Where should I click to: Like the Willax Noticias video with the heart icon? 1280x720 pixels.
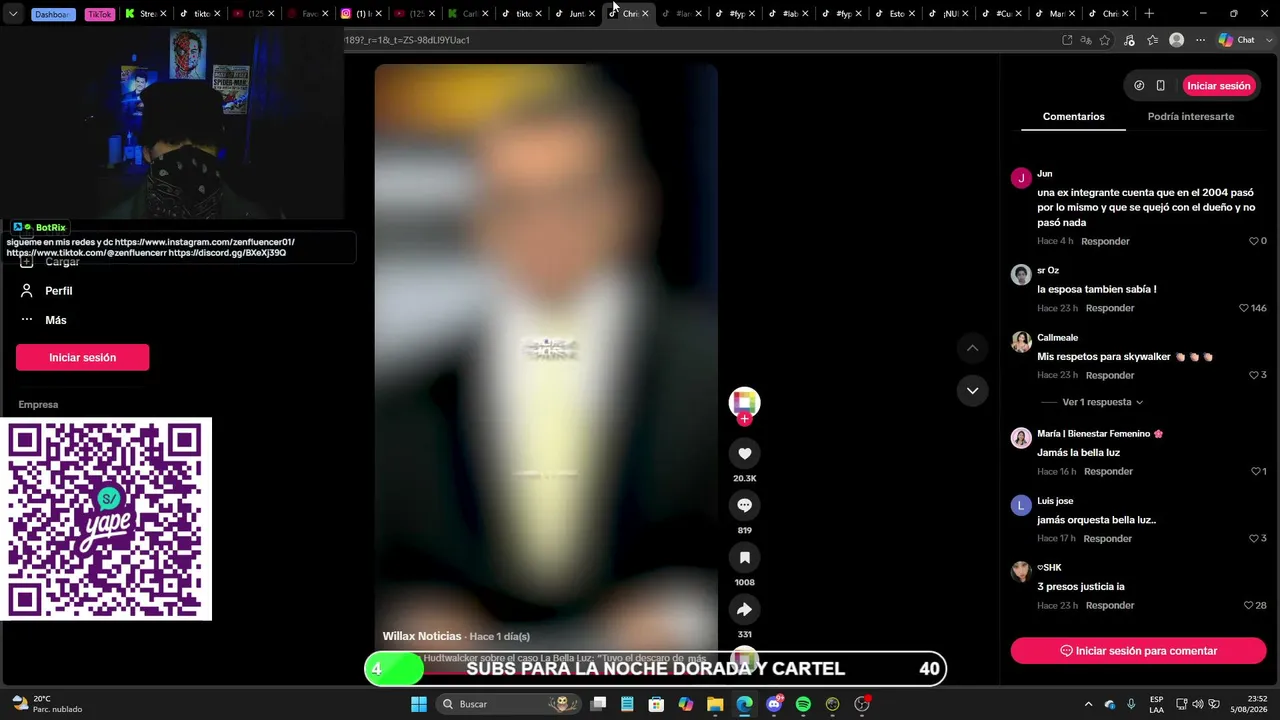click(x=744, y=453)
